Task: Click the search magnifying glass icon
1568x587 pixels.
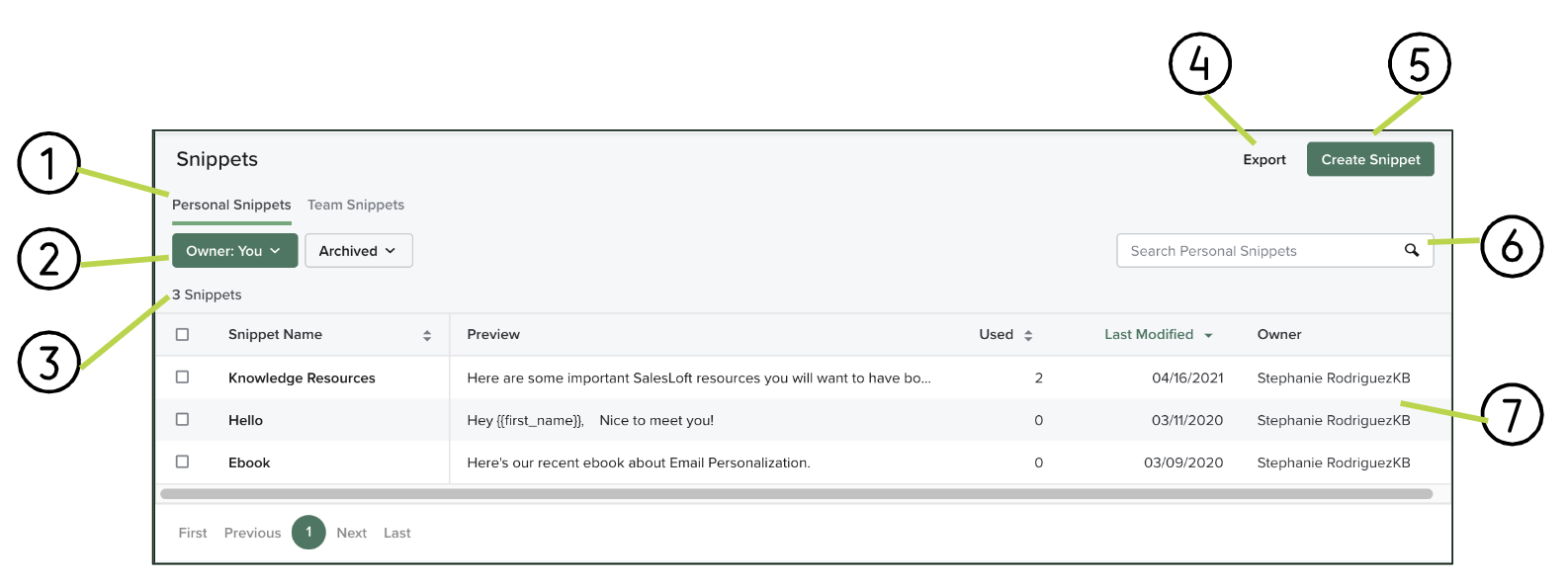Action: click(1412, 250)
